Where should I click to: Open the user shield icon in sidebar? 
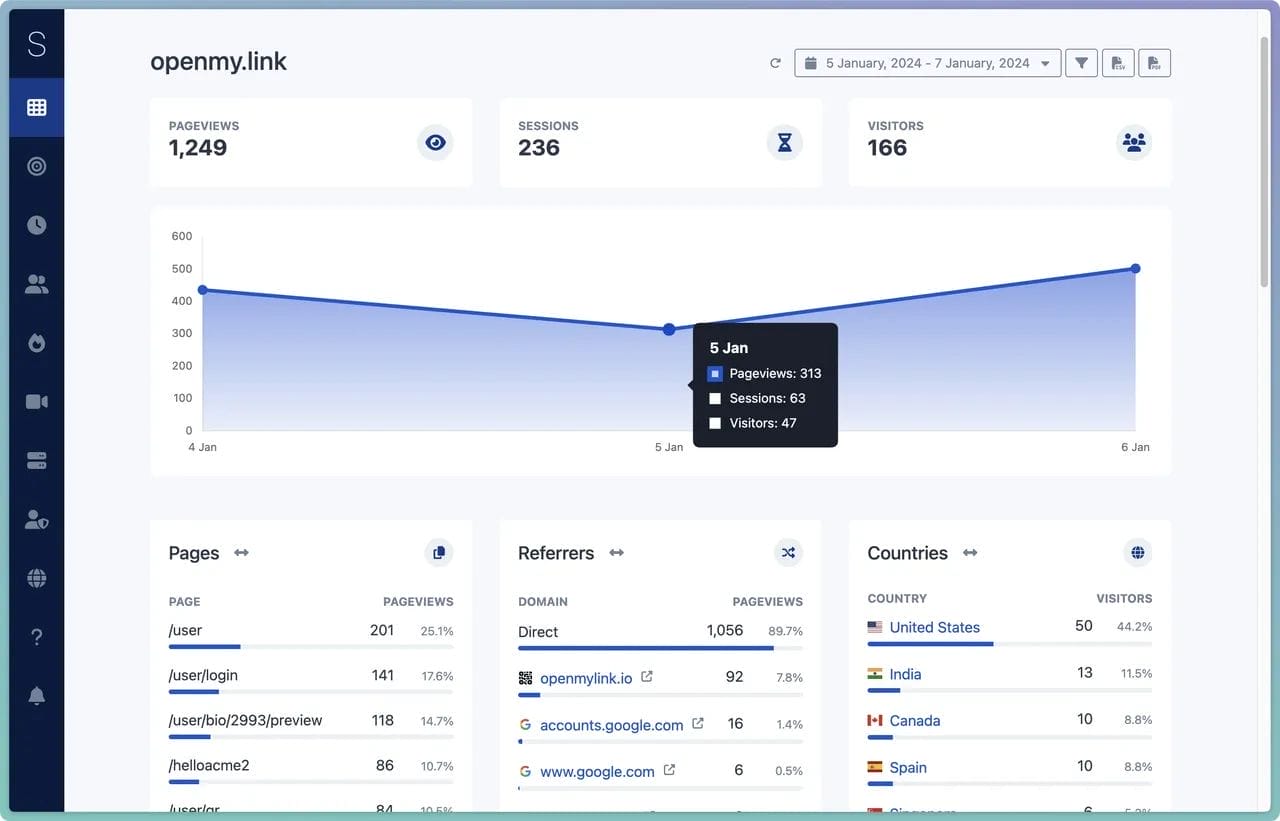(x=37, y=520)
